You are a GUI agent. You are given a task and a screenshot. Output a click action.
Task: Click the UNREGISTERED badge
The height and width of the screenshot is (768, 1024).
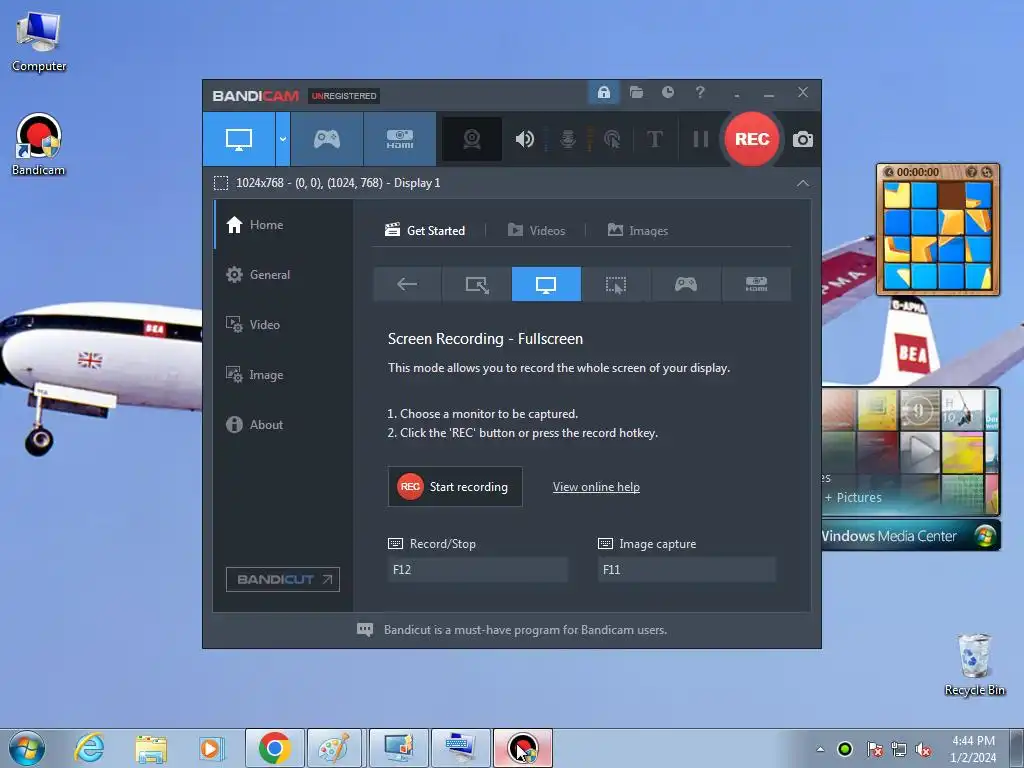tap(344, 96)
